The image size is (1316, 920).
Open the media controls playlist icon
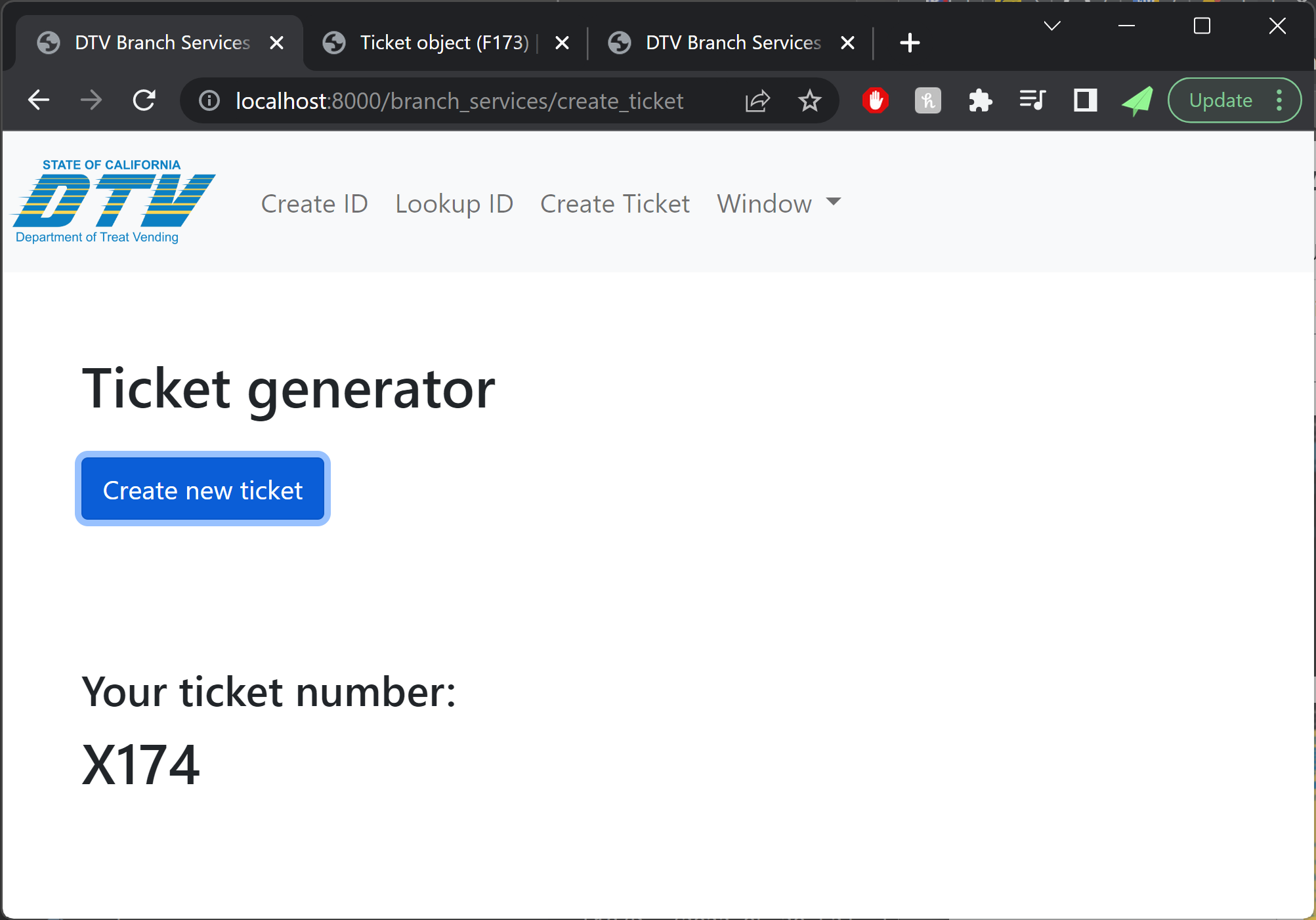coord(1032,100)
